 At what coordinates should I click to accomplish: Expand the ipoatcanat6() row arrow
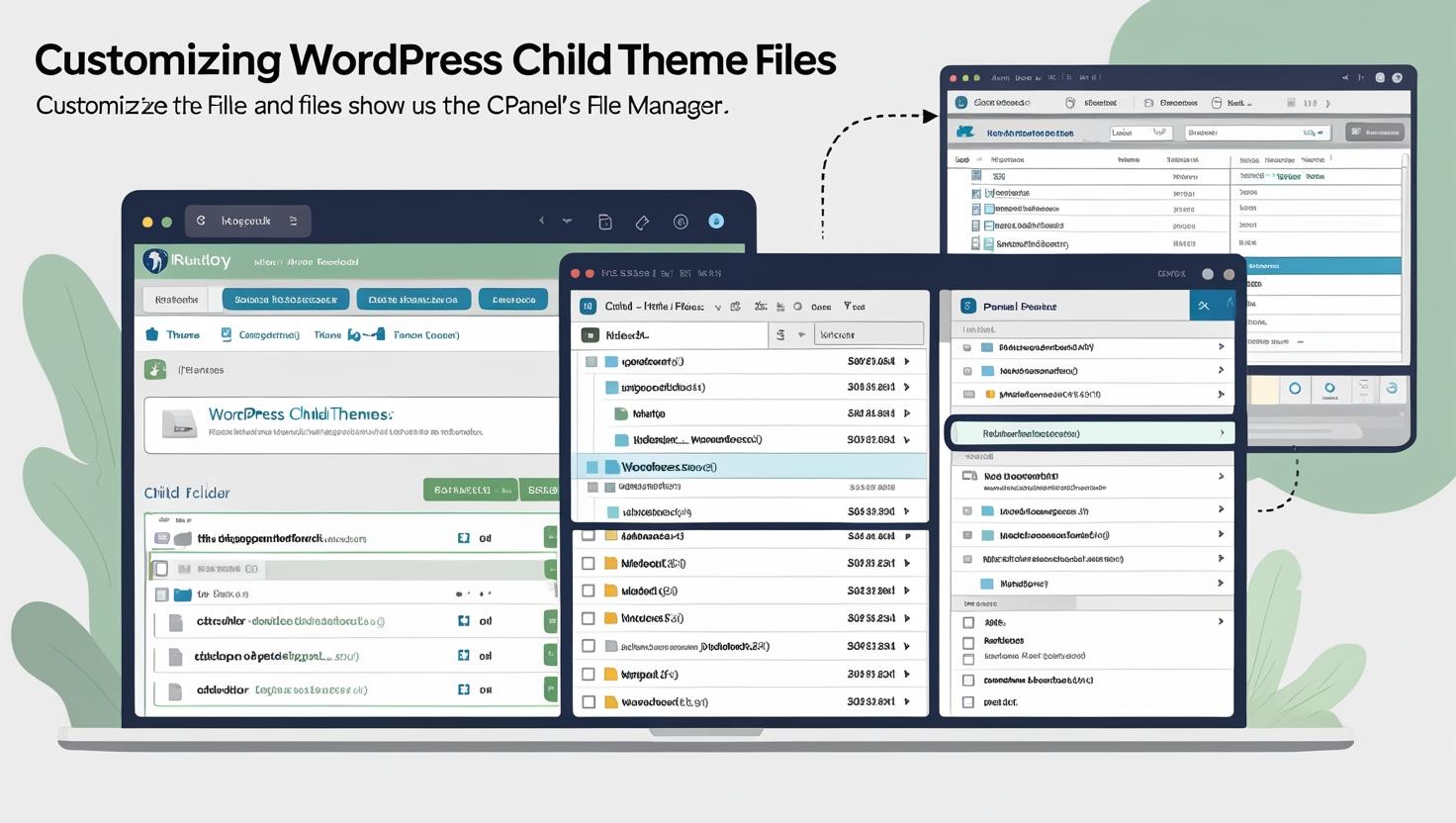[907, 361]
